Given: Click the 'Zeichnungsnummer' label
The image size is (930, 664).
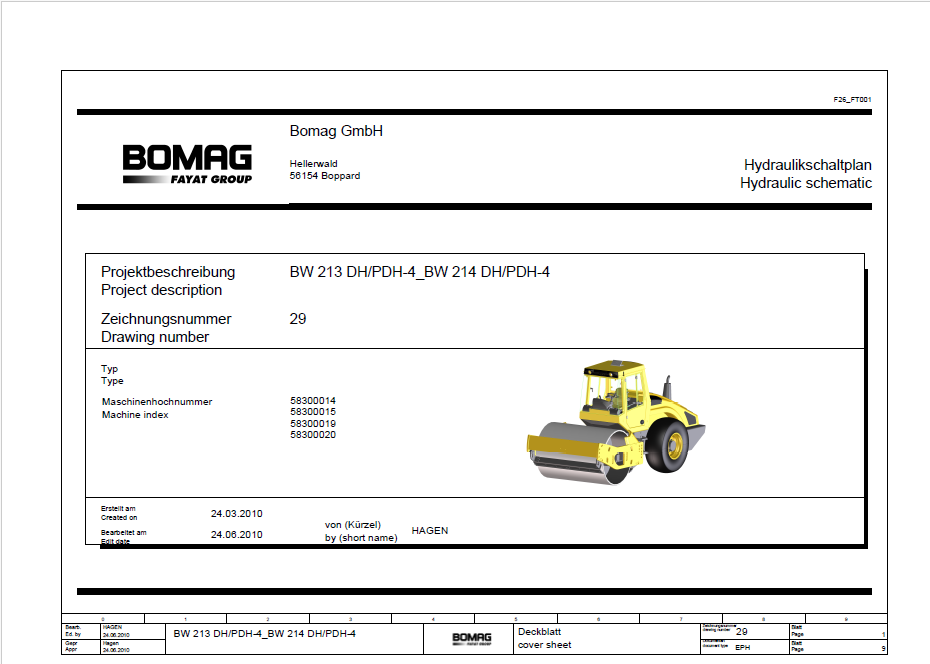Looking at the screenshot, I should [166, 319].
